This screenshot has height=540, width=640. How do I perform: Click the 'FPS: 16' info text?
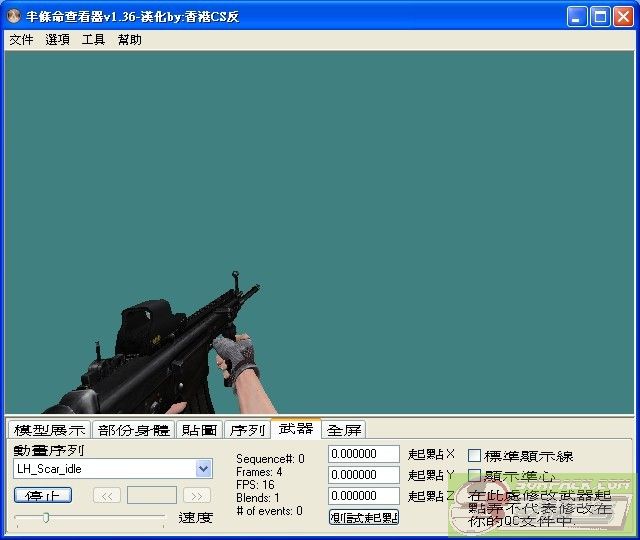coord(255,485)
